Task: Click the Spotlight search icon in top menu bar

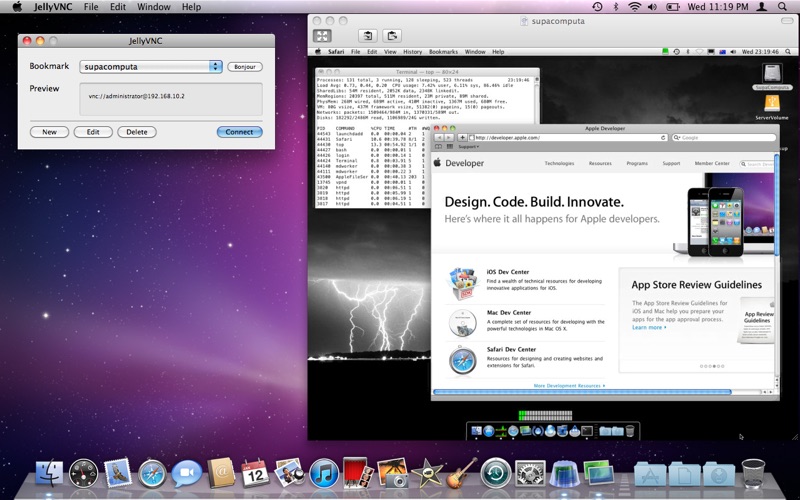Action: [x=782, y=7]
